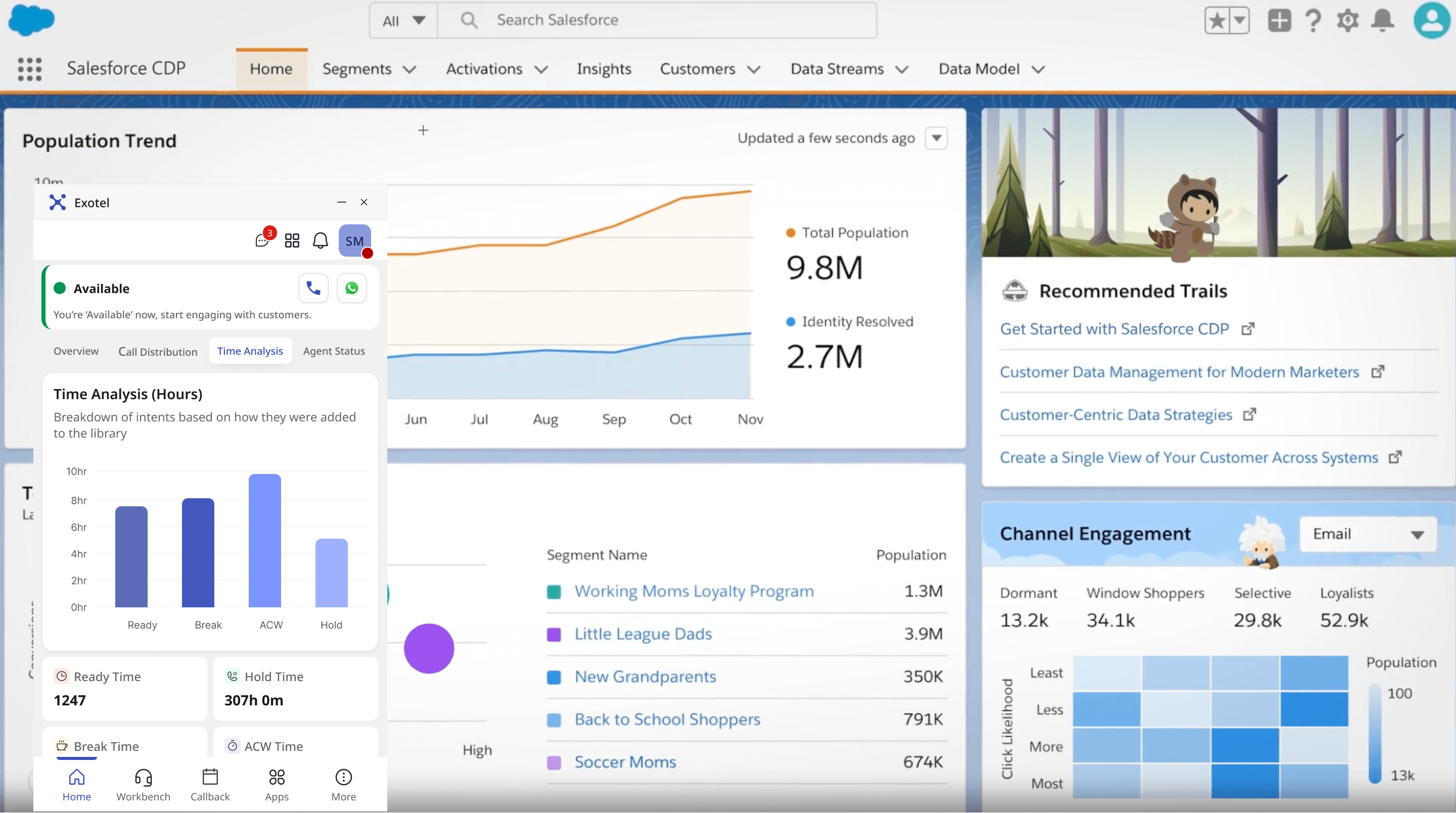Open the Data Streams tab
Image resolution: width=1456 pixels, height=813 pixels.
click(837, 69)
